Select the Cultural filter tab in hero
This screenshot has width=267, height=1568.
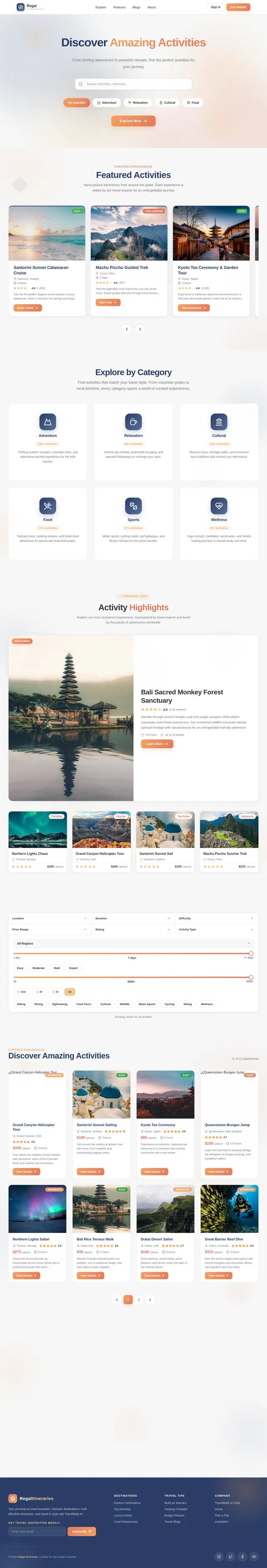tap(167, 103)
